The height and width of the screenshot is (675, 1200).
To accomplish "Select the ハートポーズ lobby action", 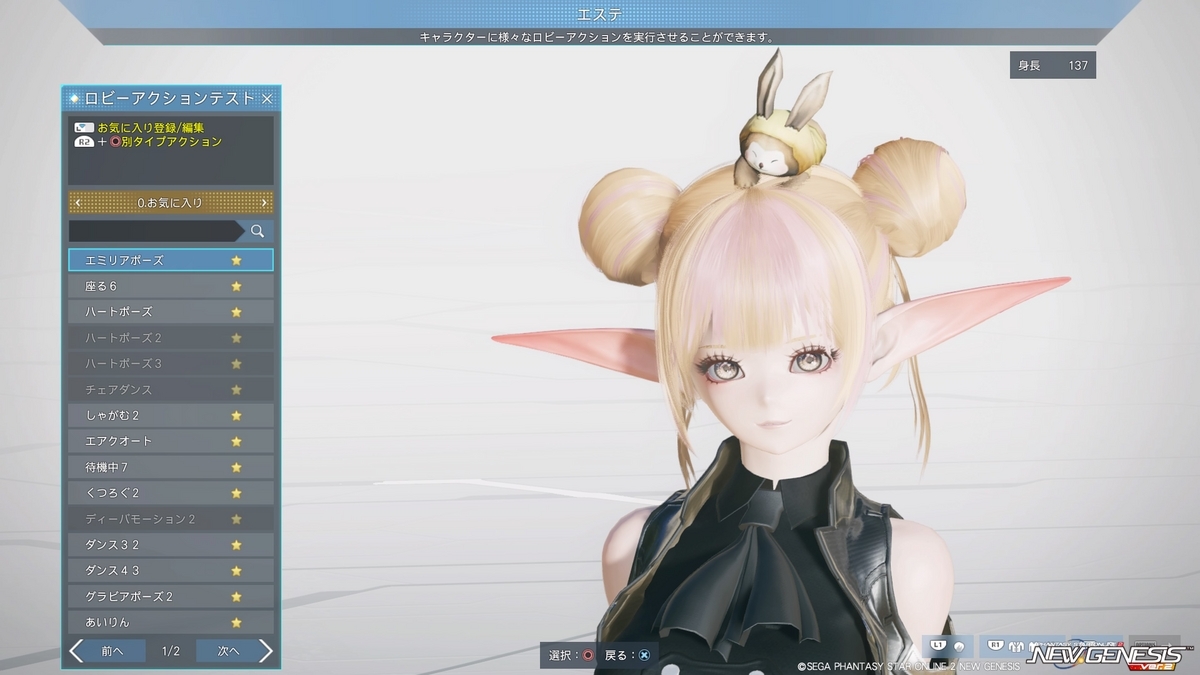I will (171, 312).
